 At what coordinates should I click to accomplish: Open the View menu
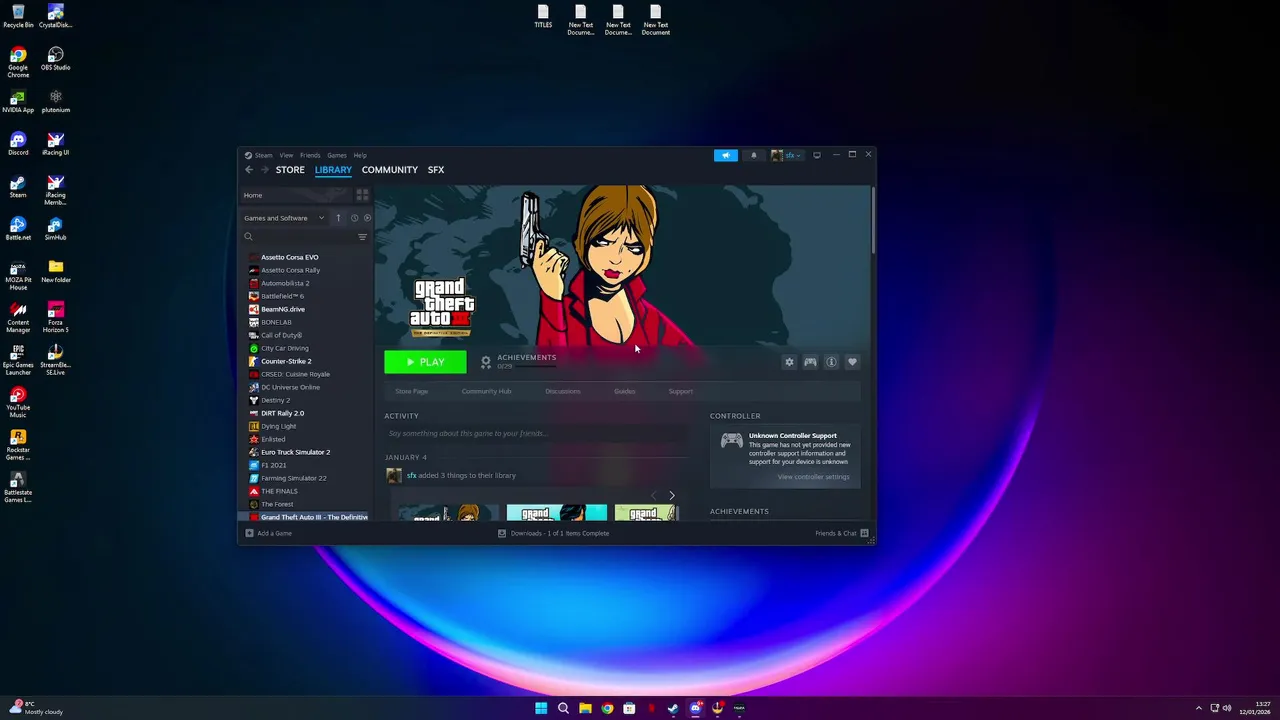[286, 155]
